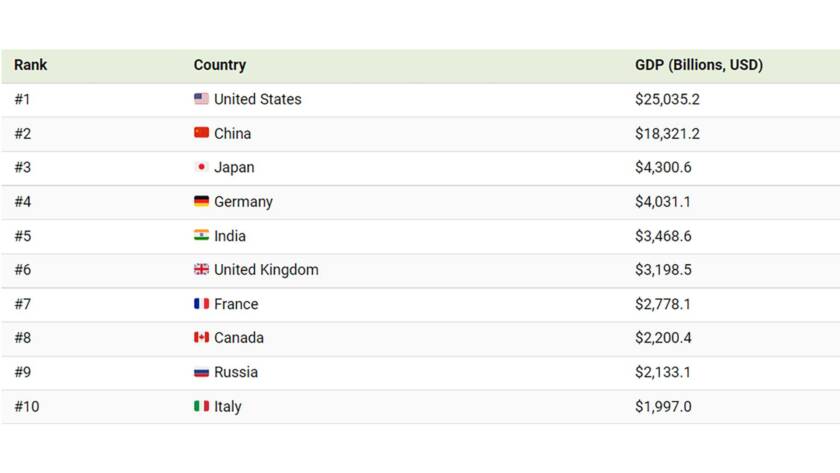Click the Country column header
The width and height of the screenshot is (840, 473).
220,65
